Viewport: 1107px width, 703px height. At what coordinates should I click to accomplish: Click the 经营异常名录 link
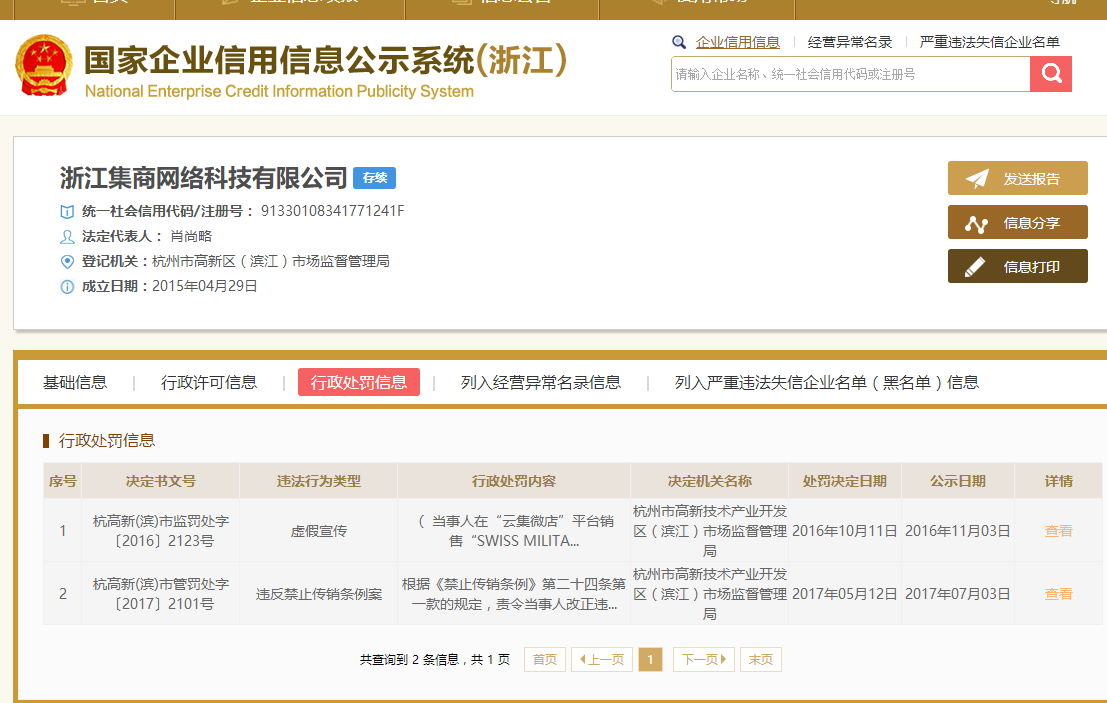850,42
